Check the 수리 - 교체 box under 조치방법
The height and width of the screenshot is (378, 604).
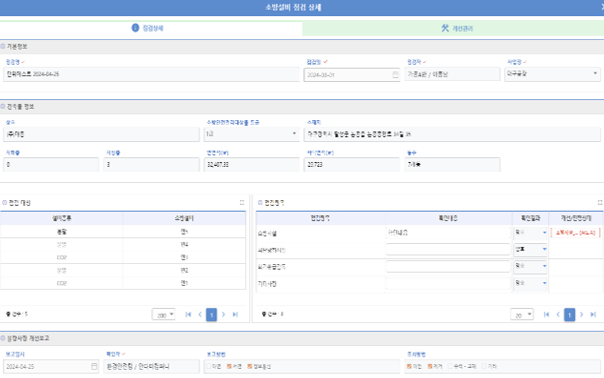point(450,366)
